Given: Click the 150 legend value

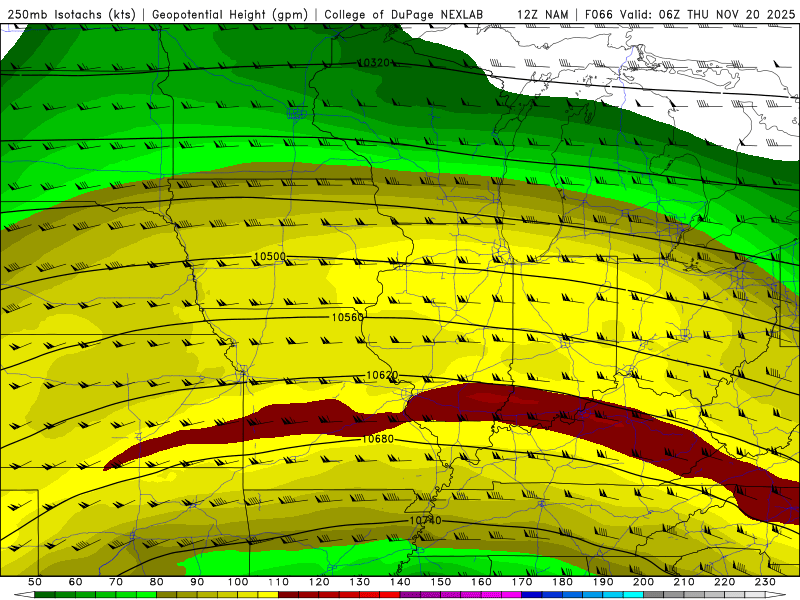Looking at the screenshot, I should [x=440, y=582].
